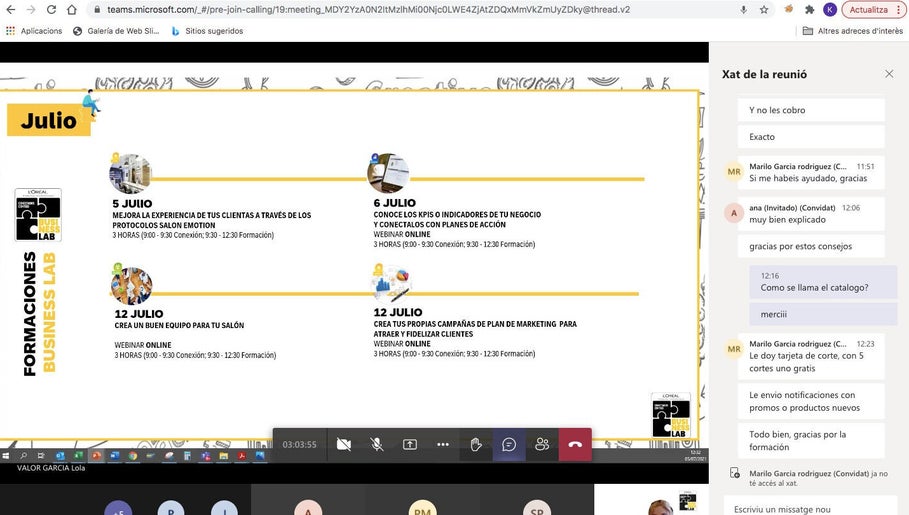Expand Altres adreces d'interès folder
This screenshot has width=909, height=515.
click(x=852, y=31)
